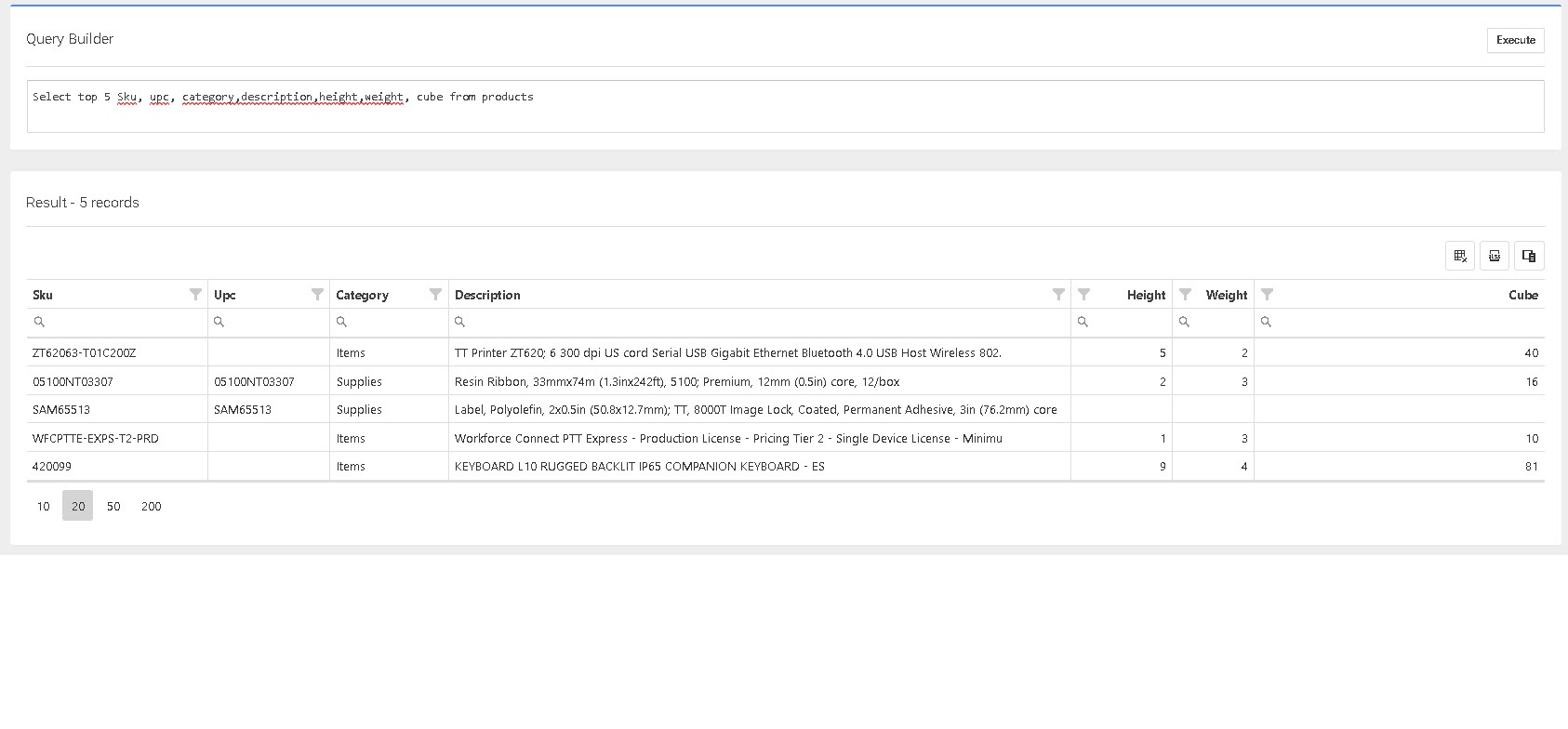
Task: Run the query with Execute button
Action: (x=1515, y=40)
